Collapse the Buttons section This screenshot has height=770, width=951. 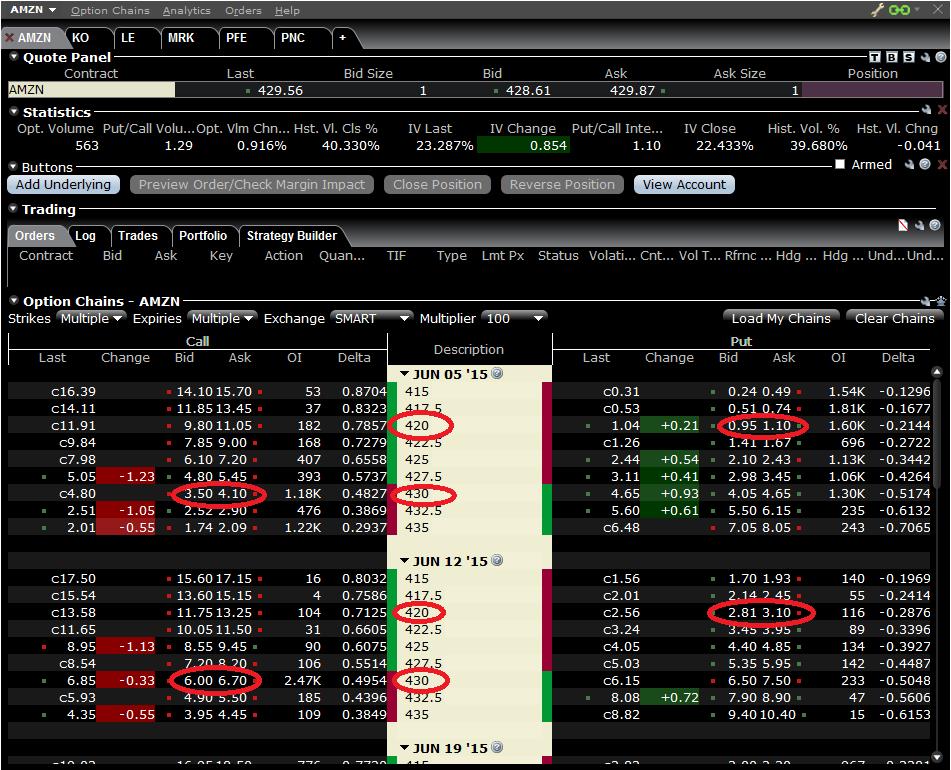pos(14,166)
